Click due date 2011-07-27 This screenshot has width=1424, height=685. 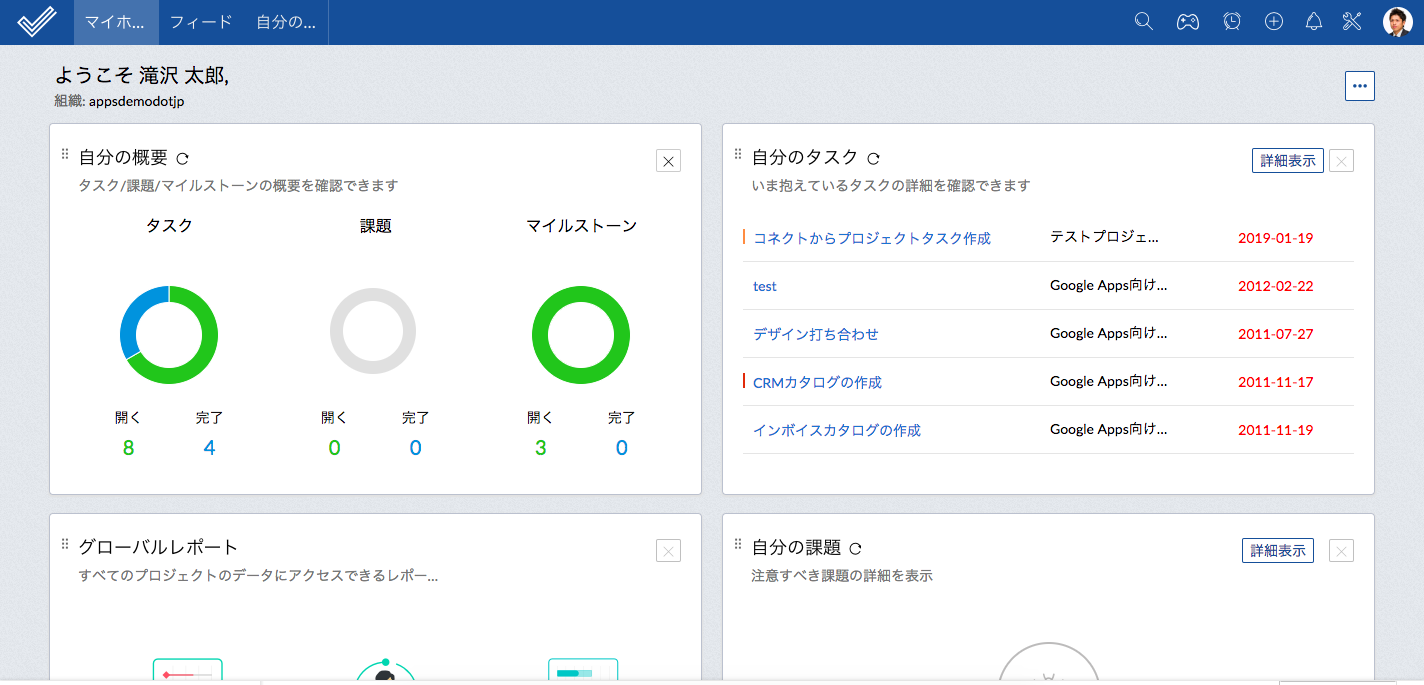tap(1276, 334)
